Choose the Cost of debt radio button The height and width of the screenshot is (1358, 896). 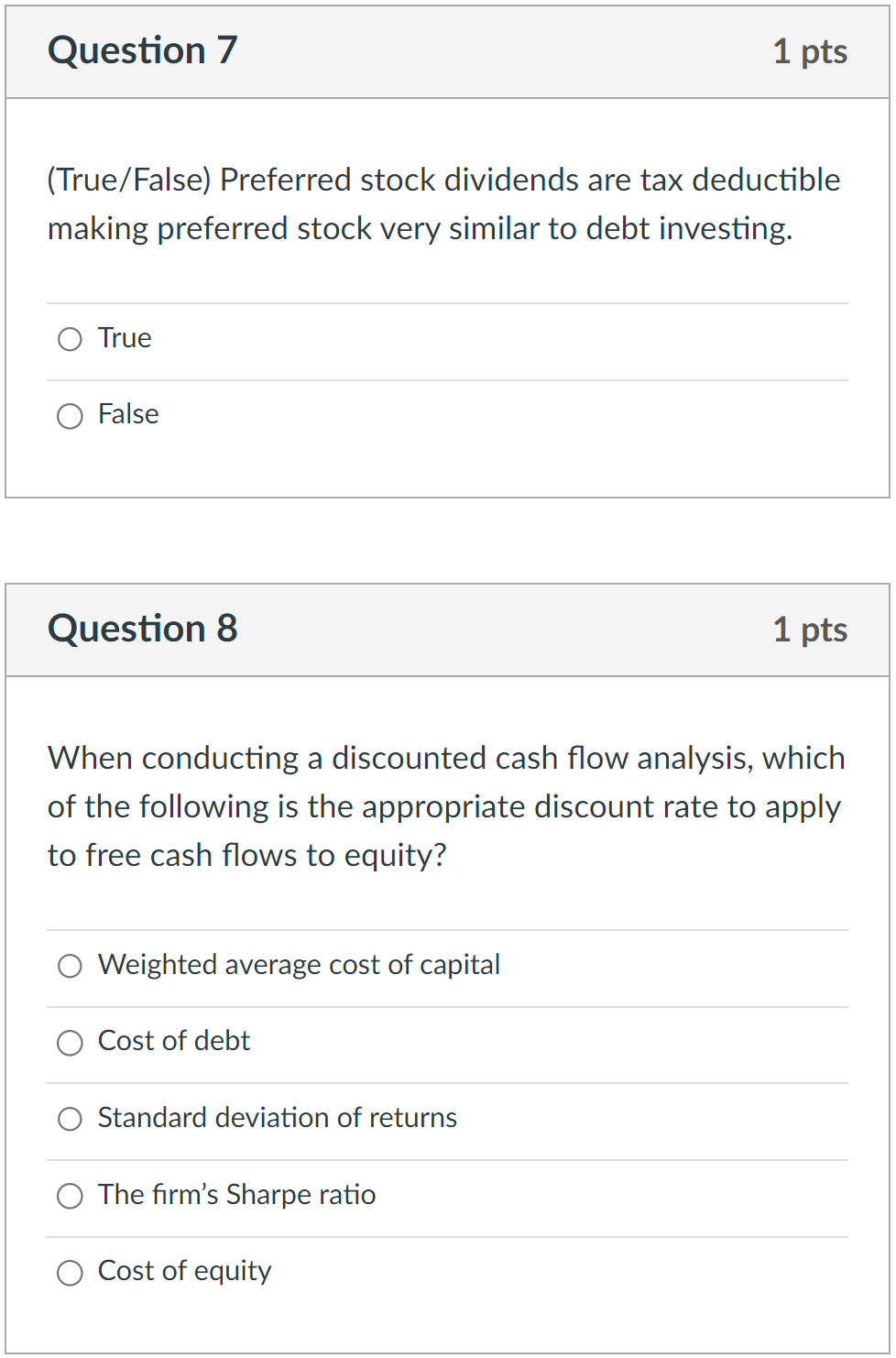[x=70, y=1043]
